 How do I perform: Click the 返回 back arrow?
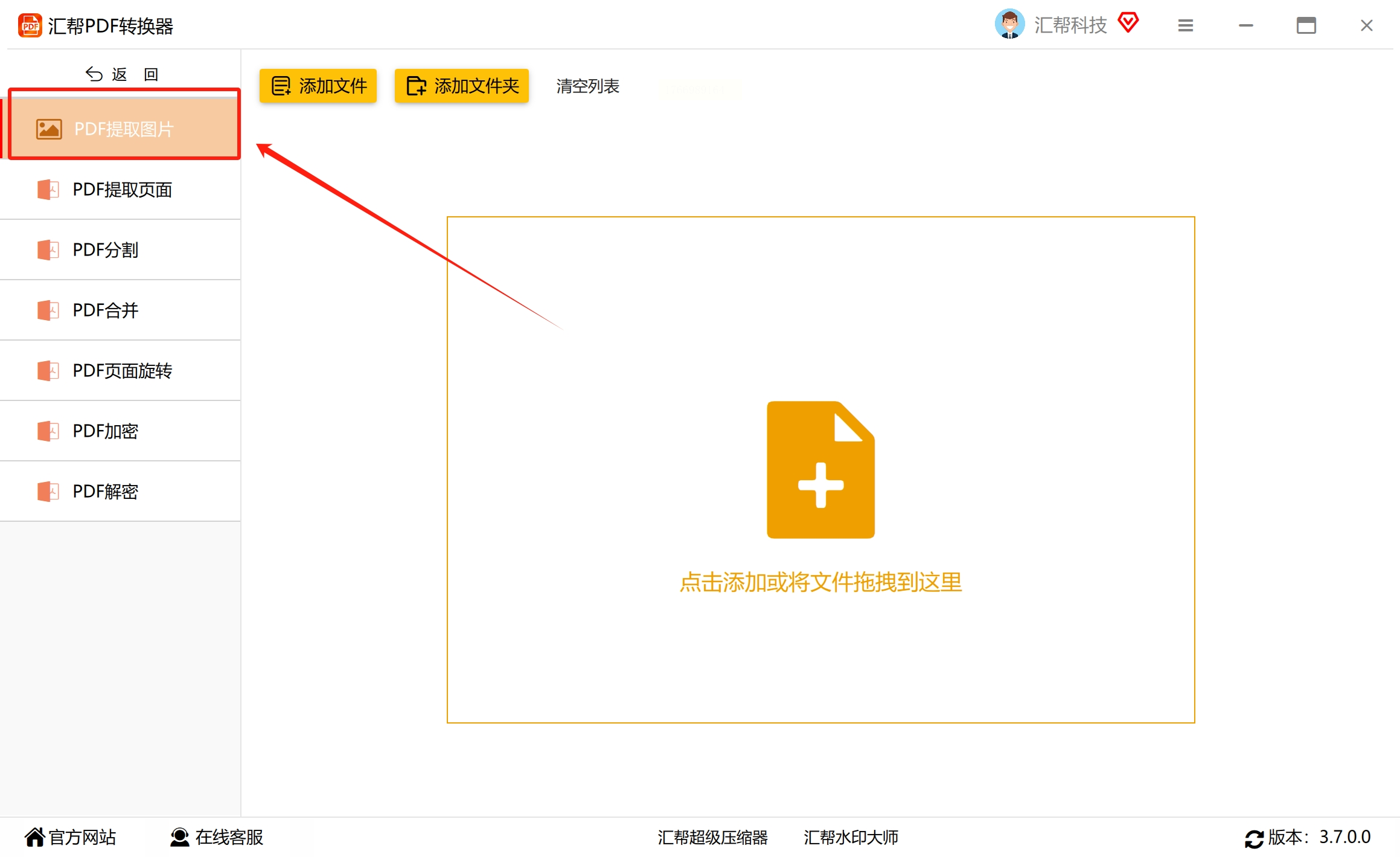(x=94, y=74)
